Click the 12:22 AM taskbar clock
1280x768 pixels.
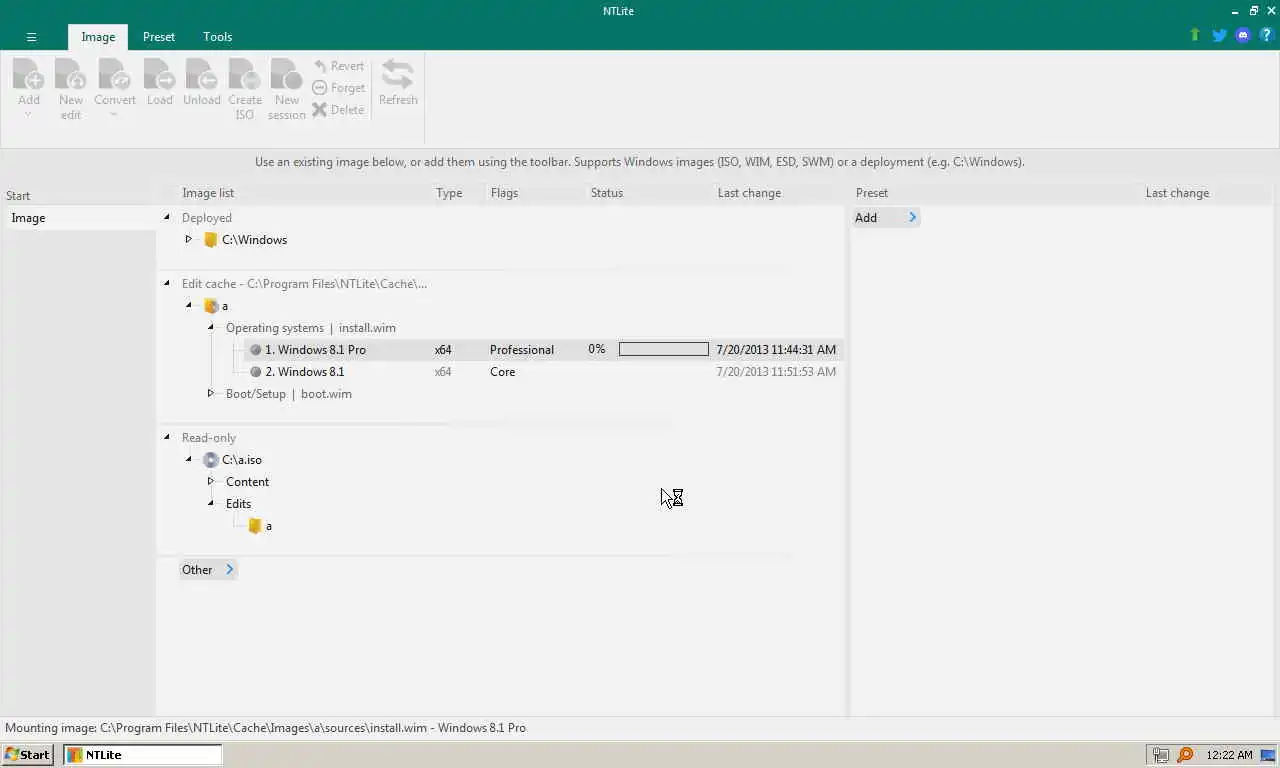tap(1230, 755)
